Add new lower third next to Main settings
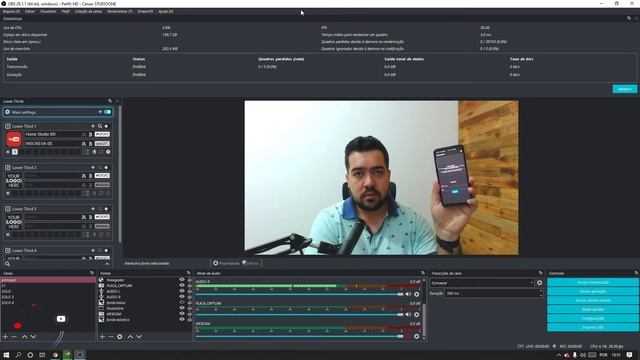The image size is (640, 360). coord(100,112)
